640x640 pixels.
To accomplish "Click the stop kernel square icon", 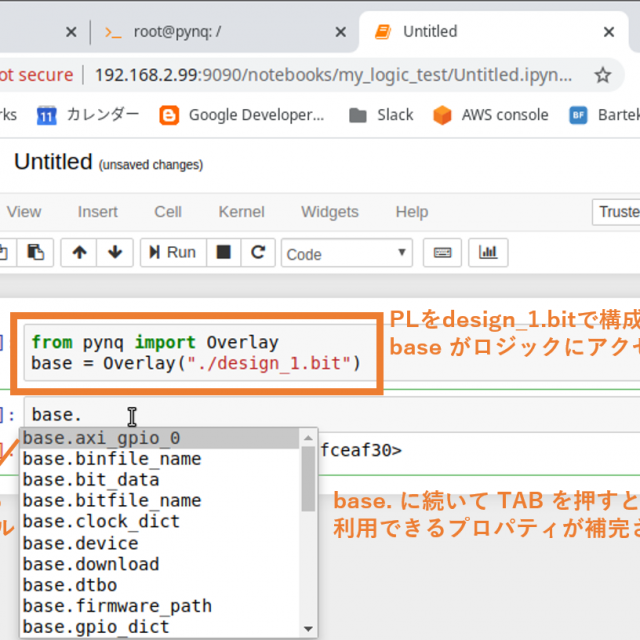I will 224,253.
